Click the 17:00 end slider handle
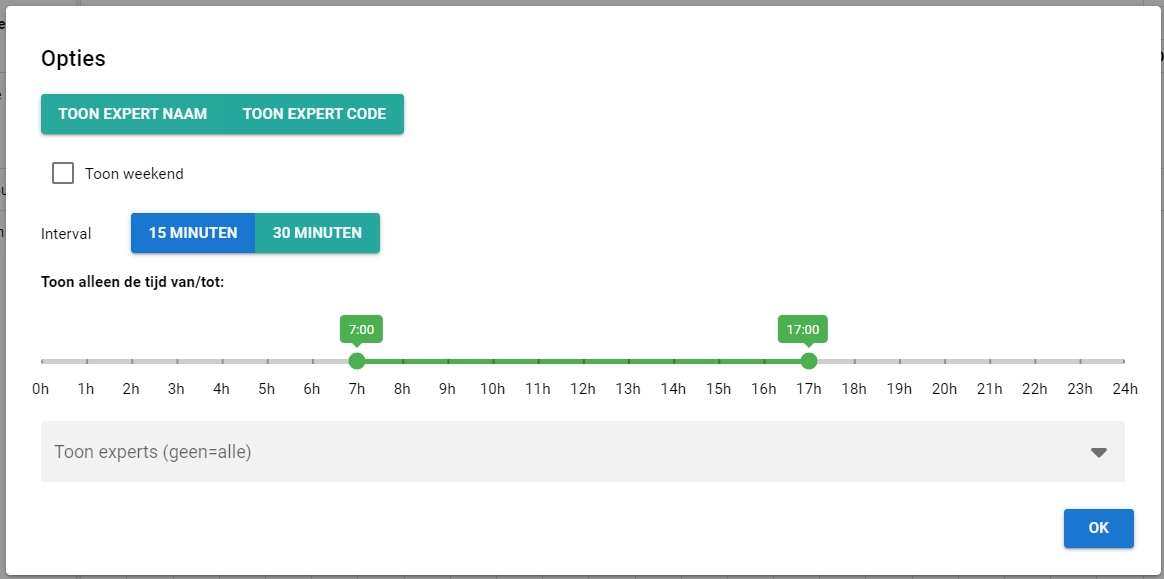This screenshot has width=1164, height=579. tap(809, 361)
